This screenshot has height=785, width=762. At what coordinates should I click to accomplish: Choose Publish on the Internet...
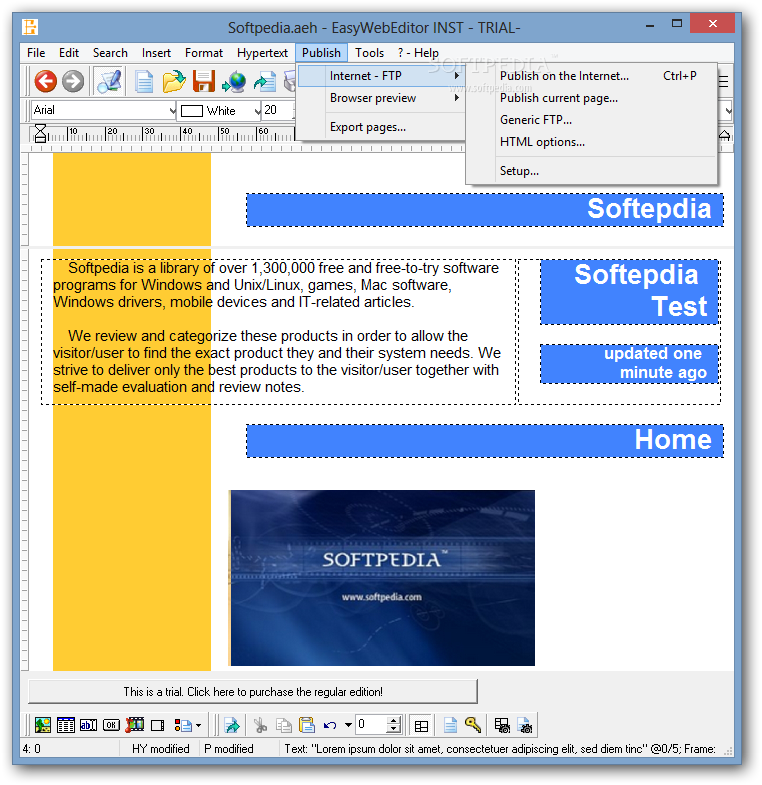592,76
